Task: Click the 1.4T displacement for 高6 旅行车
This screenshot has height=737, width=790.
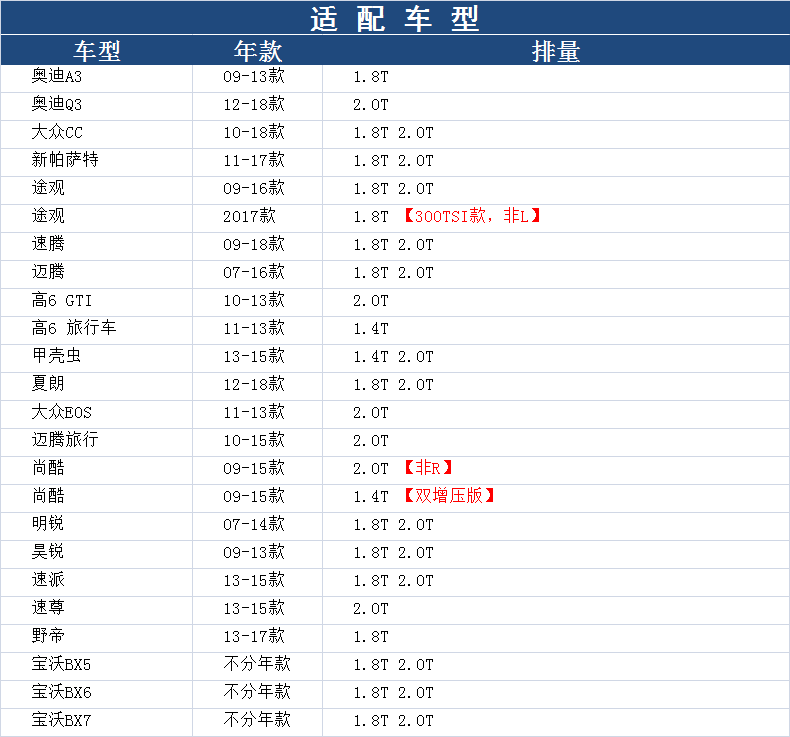Action: [x=371, y=328]
